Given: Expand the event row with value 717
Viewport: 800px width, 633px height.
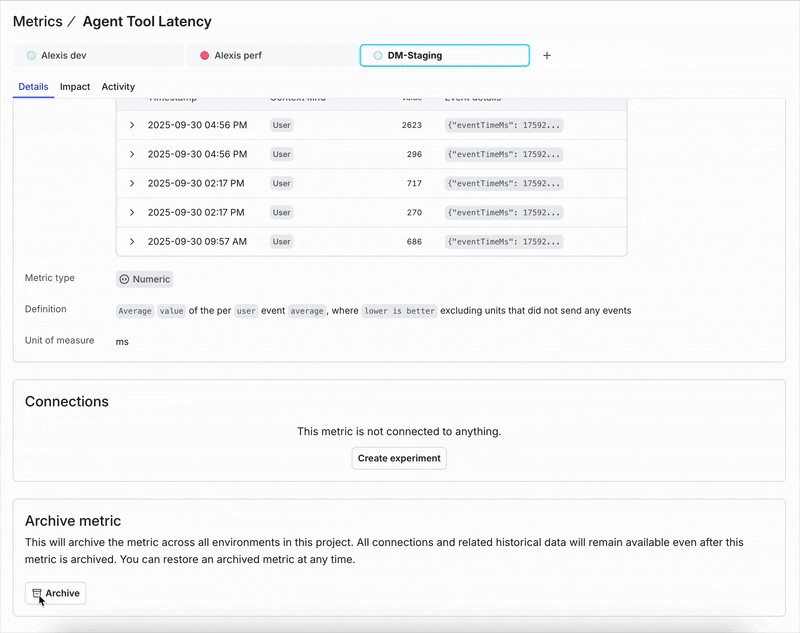Looking at the screenshot, I should pos(132,183).
